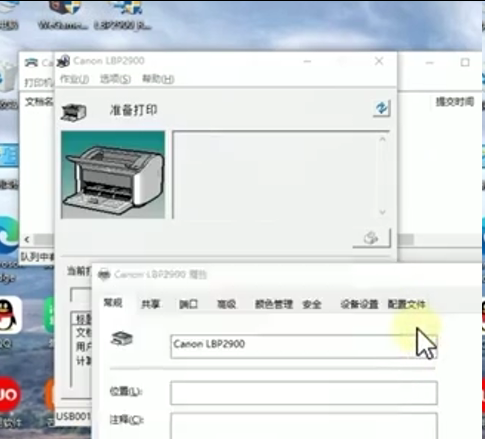This screenshot has width=485, height=439.
Task: Click the print queue window title printer icon
Action: pyautogui.click(x=31, y=62)
